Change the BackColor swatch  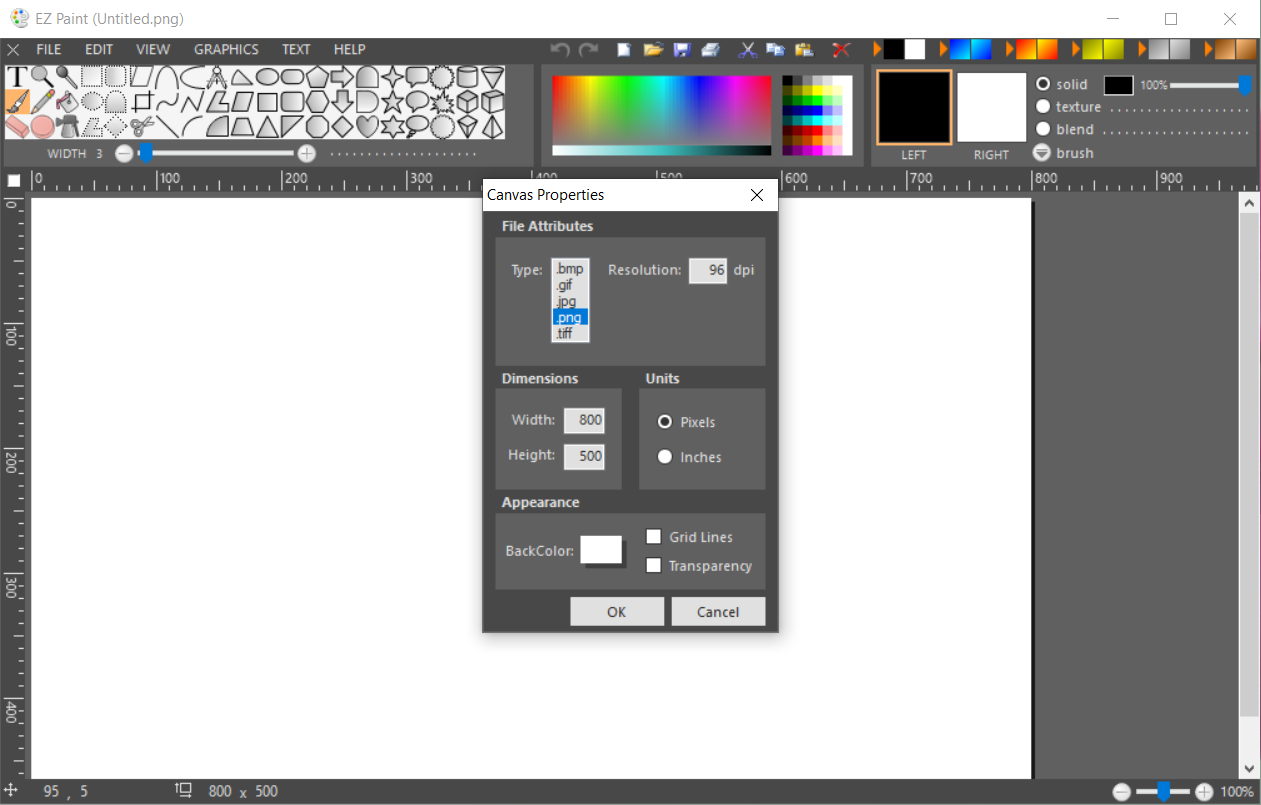tap(601, 550)
